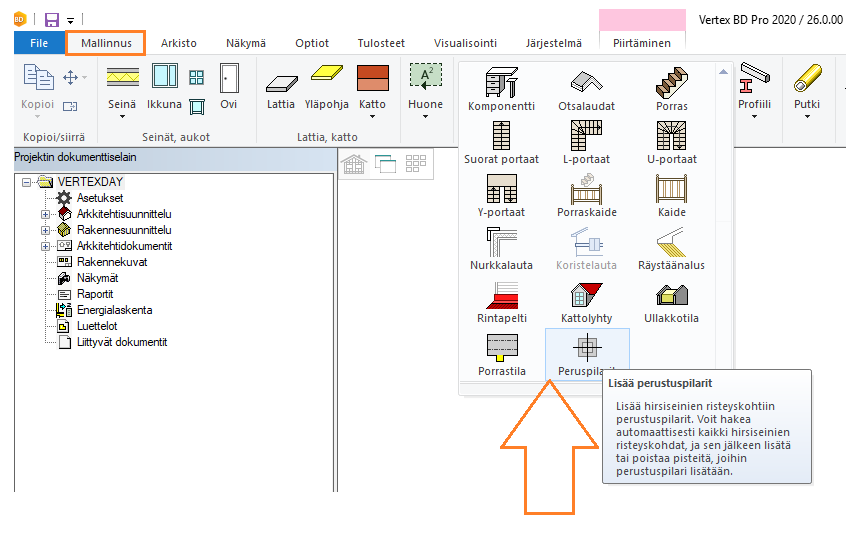Add Peruspilarit foundation pillars

(x=587, y=353)
